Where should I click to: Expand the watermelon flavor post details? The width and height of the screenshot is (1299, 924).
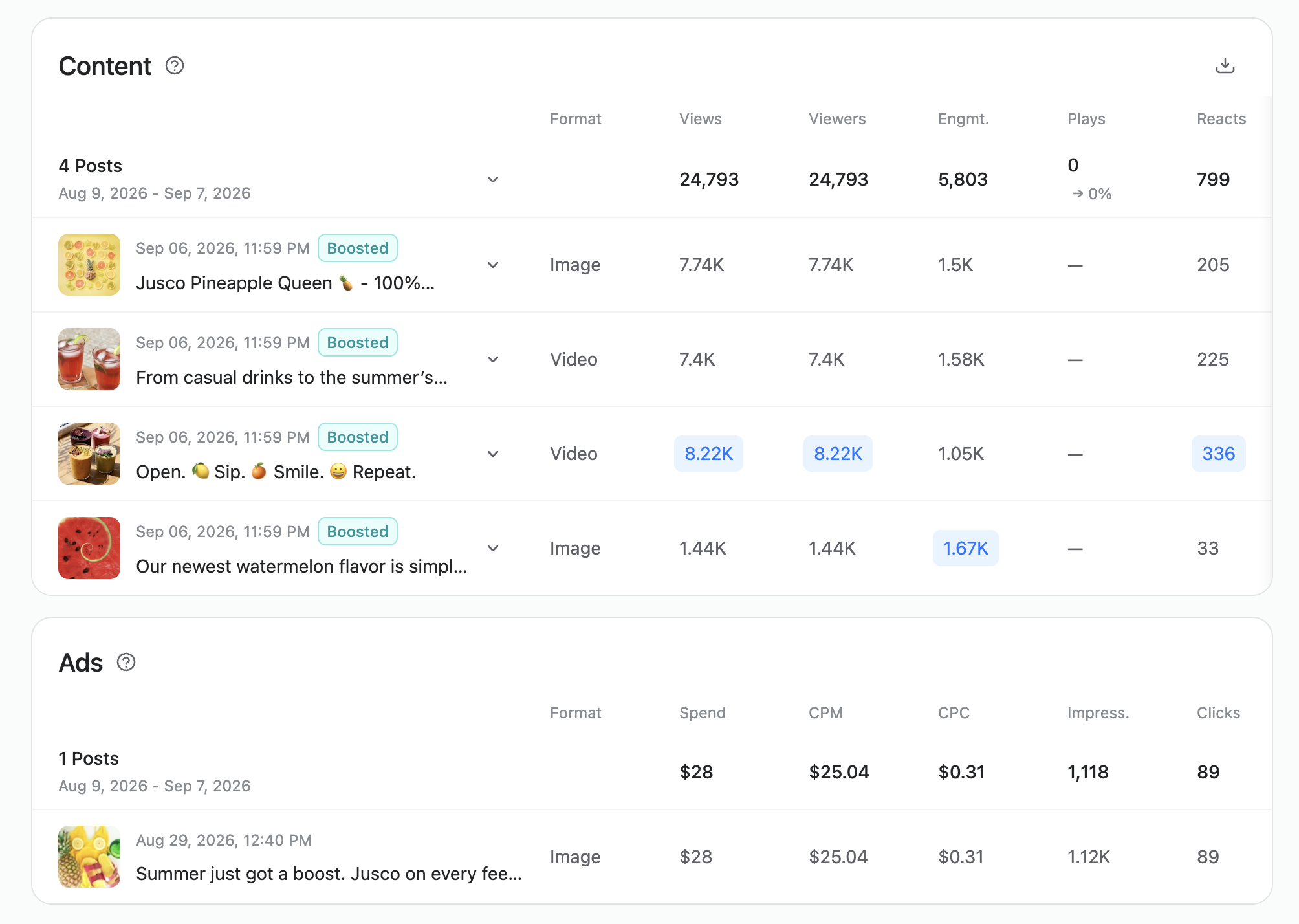coord(493,548)
